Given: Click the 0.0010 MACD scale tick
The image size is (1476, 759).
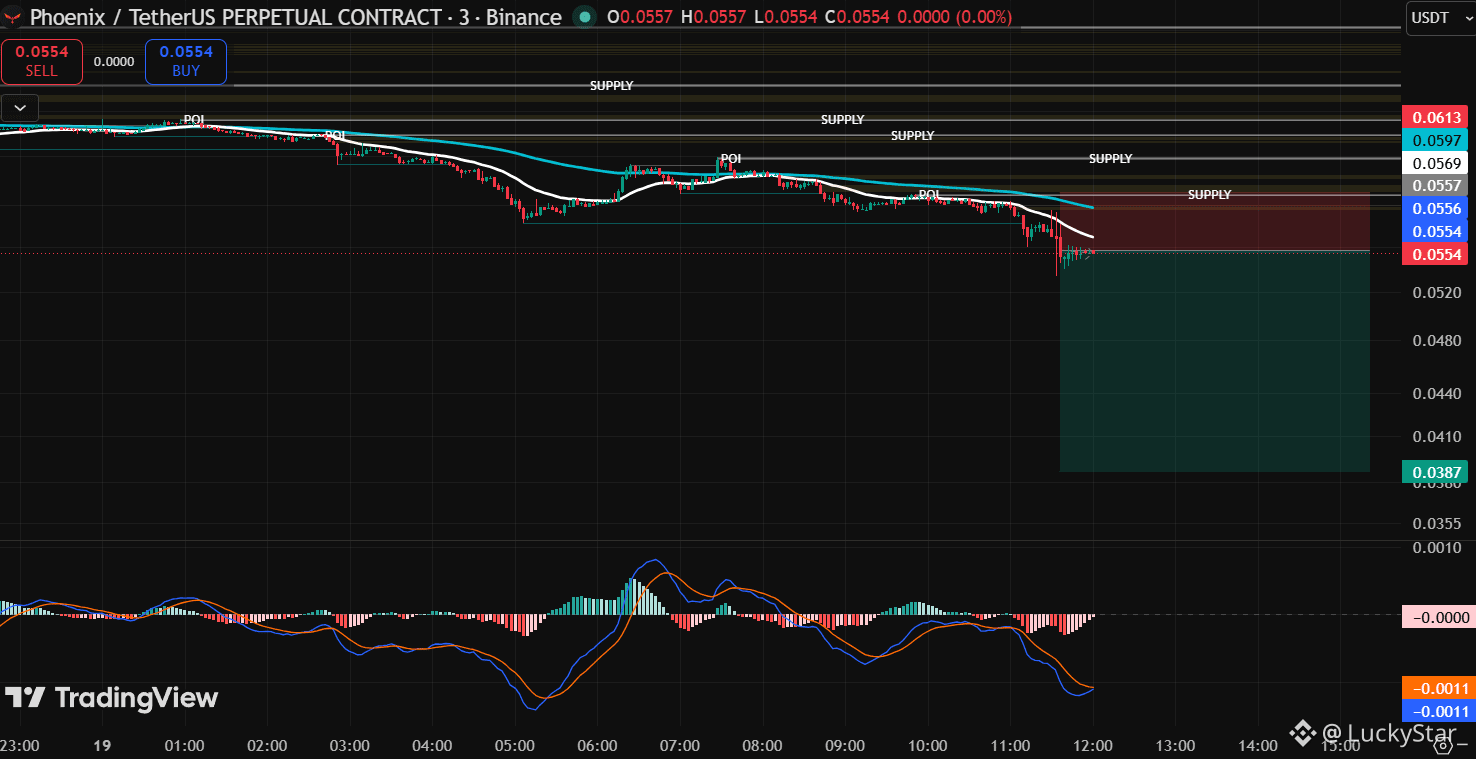Looking at the screenshot, I should click(1437, 547).
